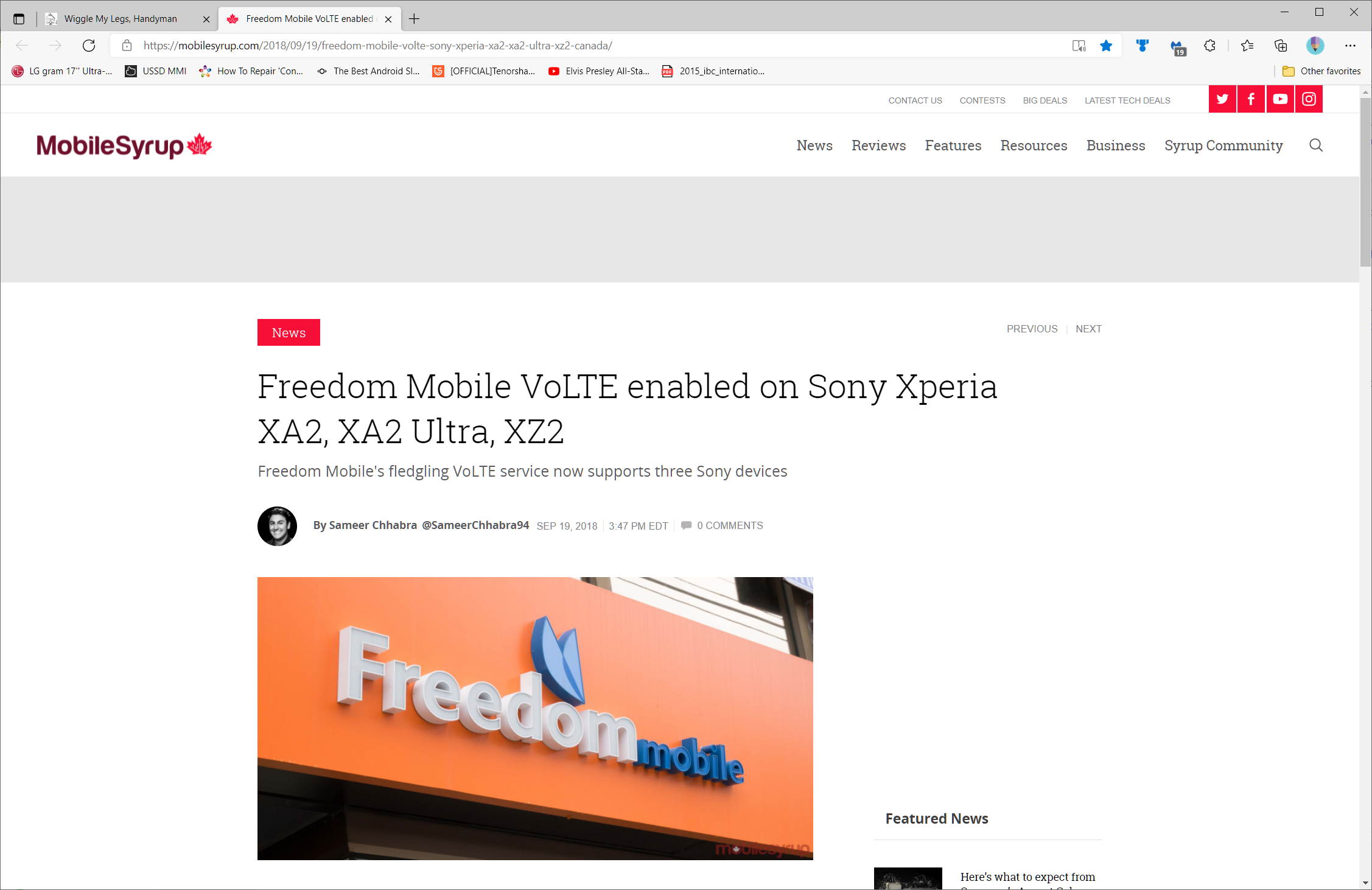Open MobileSyrup Twitter page icon
The width and height of the screenshot is (1372, 890).
pyautogui.click(x=1222, y=99)
